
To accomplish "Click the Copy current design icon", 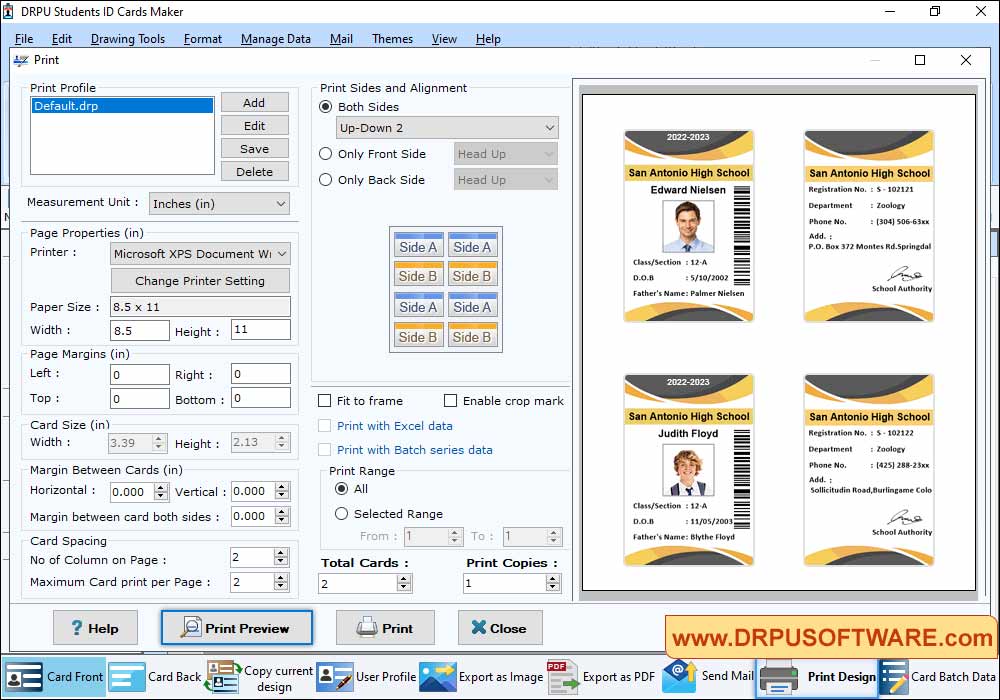I will (223, 676).
